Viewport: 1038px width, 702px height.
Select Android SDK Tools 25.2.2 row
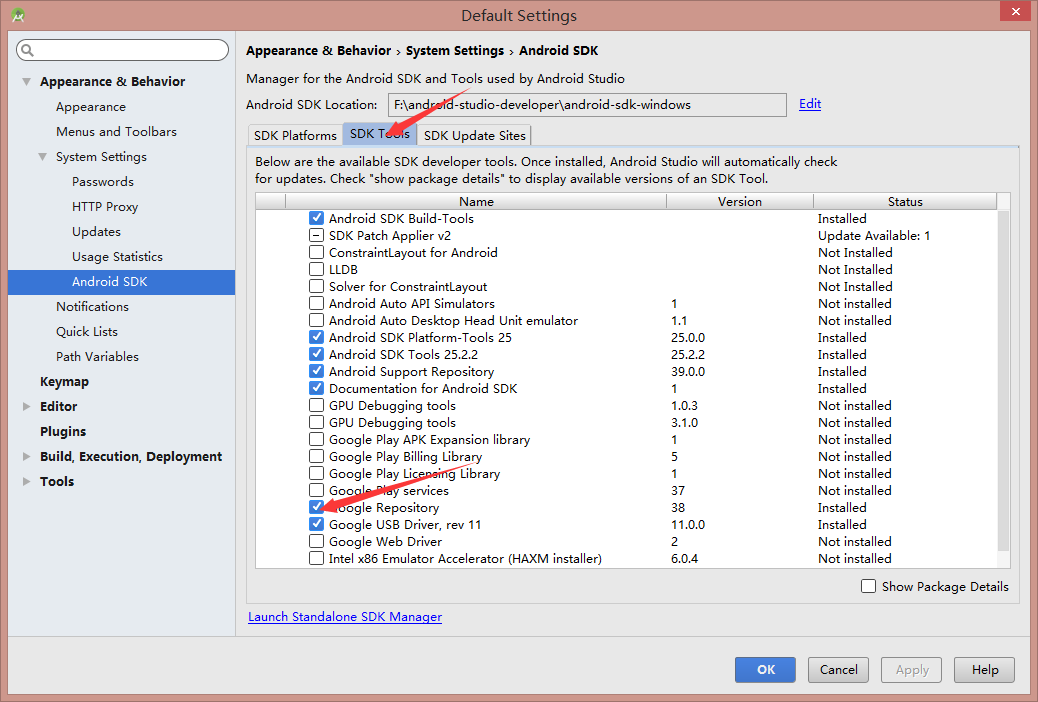point(626,354)
